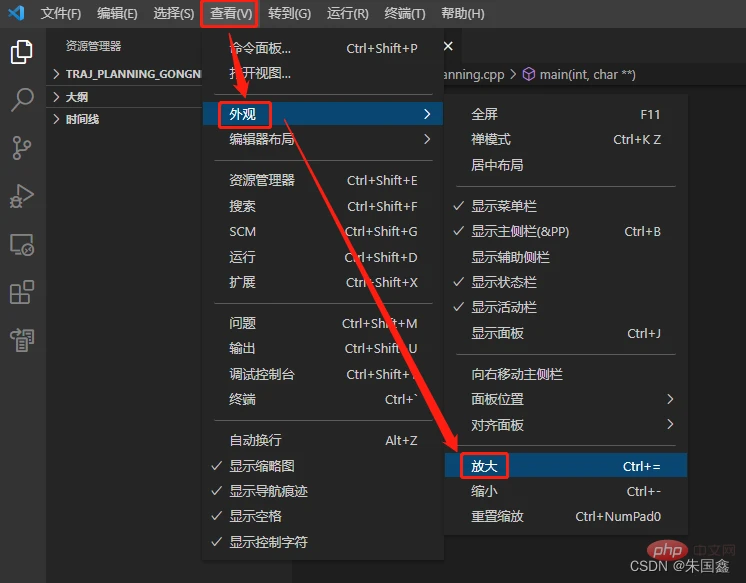746x583 pixels.
Task: Open the 终端(T) menu
Action: (405, 13)
